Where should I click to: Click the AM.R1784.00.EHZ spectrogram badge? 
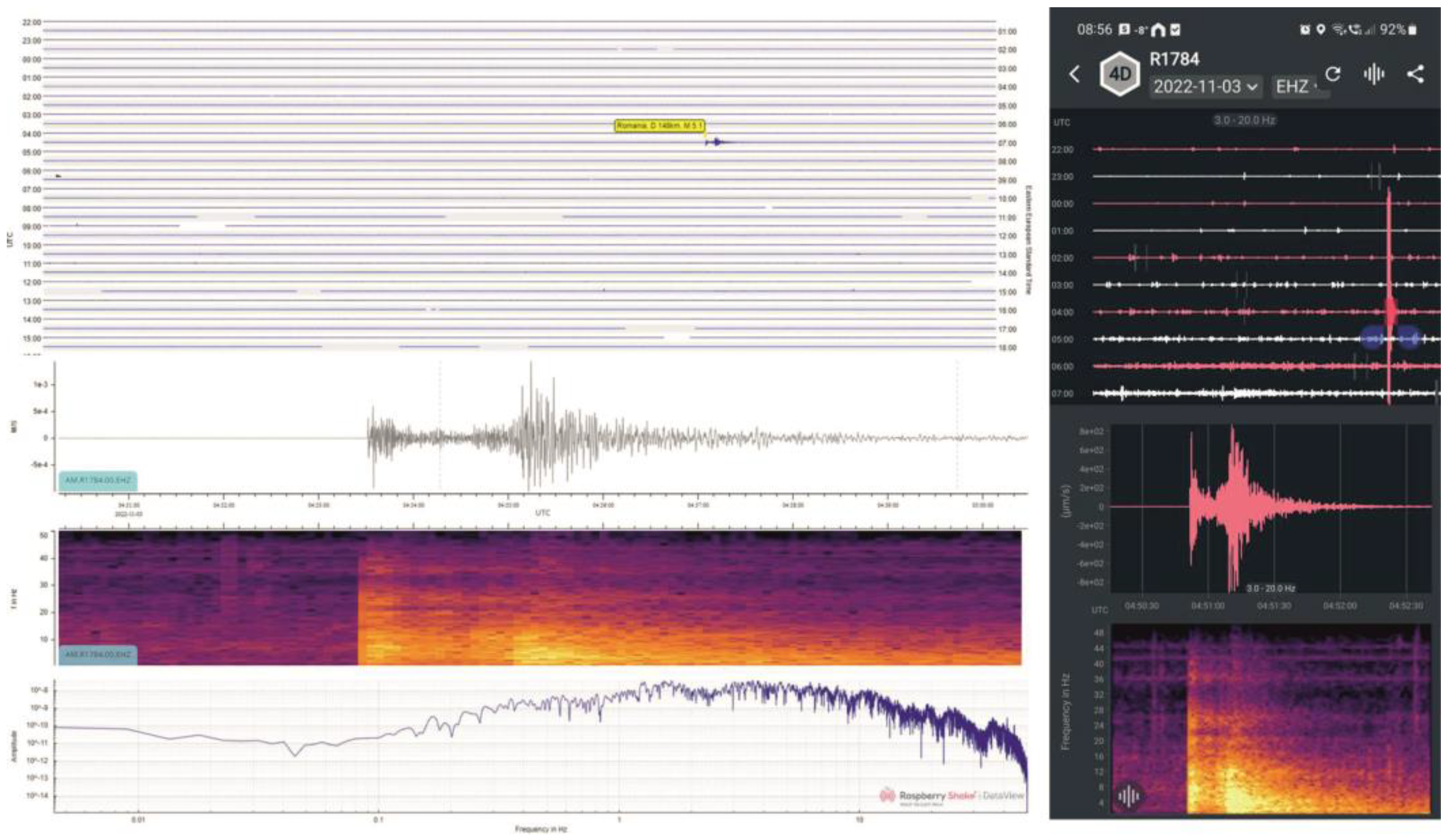pyautogui.click(x=97, y=655)
